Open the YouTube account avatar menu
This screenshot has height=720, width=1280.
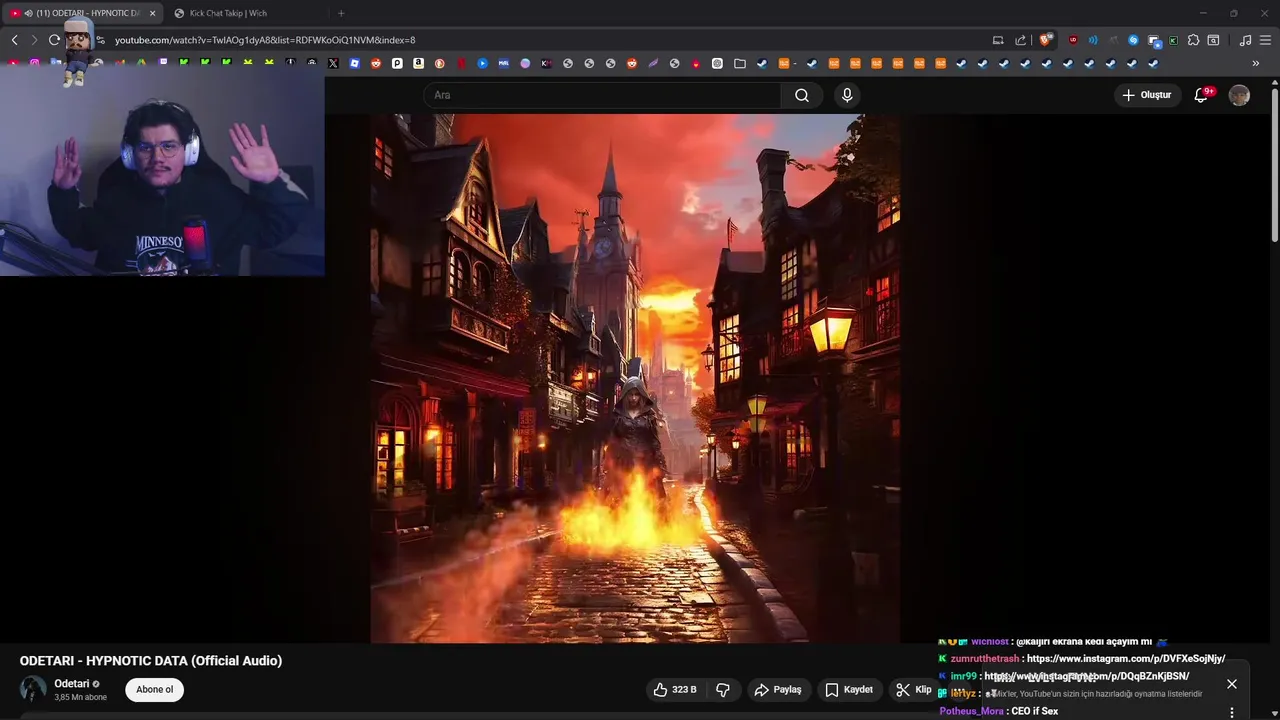1239,95
